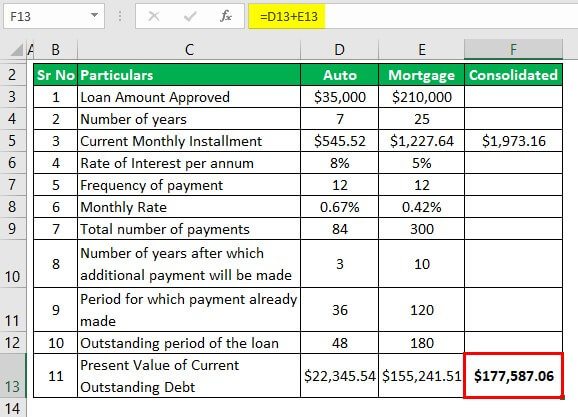578x417 pixels.
Task: Select 'Current Monthly Installment' cell
Action: click(189, 141)
